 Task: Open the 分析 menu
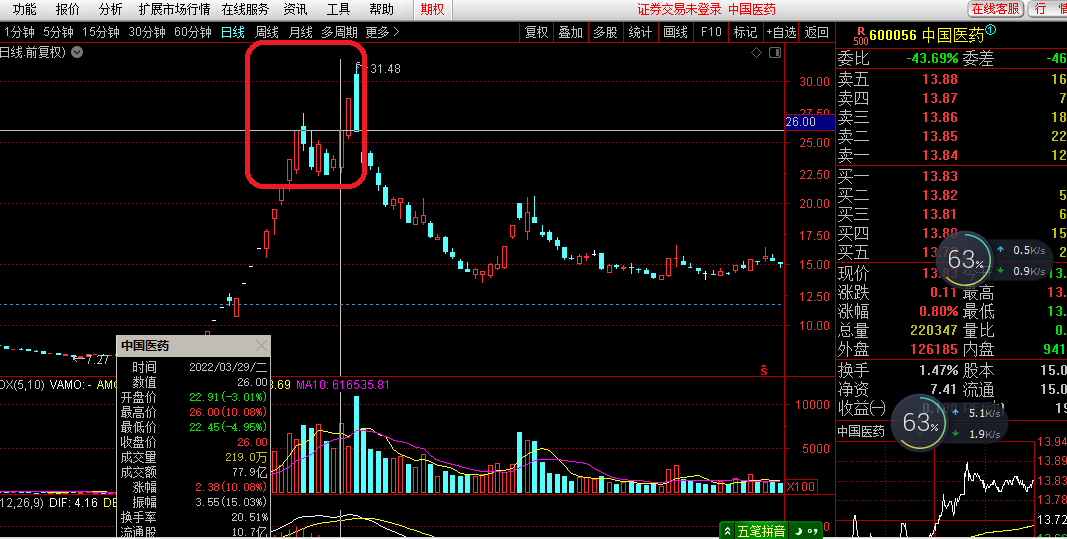tap(110, 10)
